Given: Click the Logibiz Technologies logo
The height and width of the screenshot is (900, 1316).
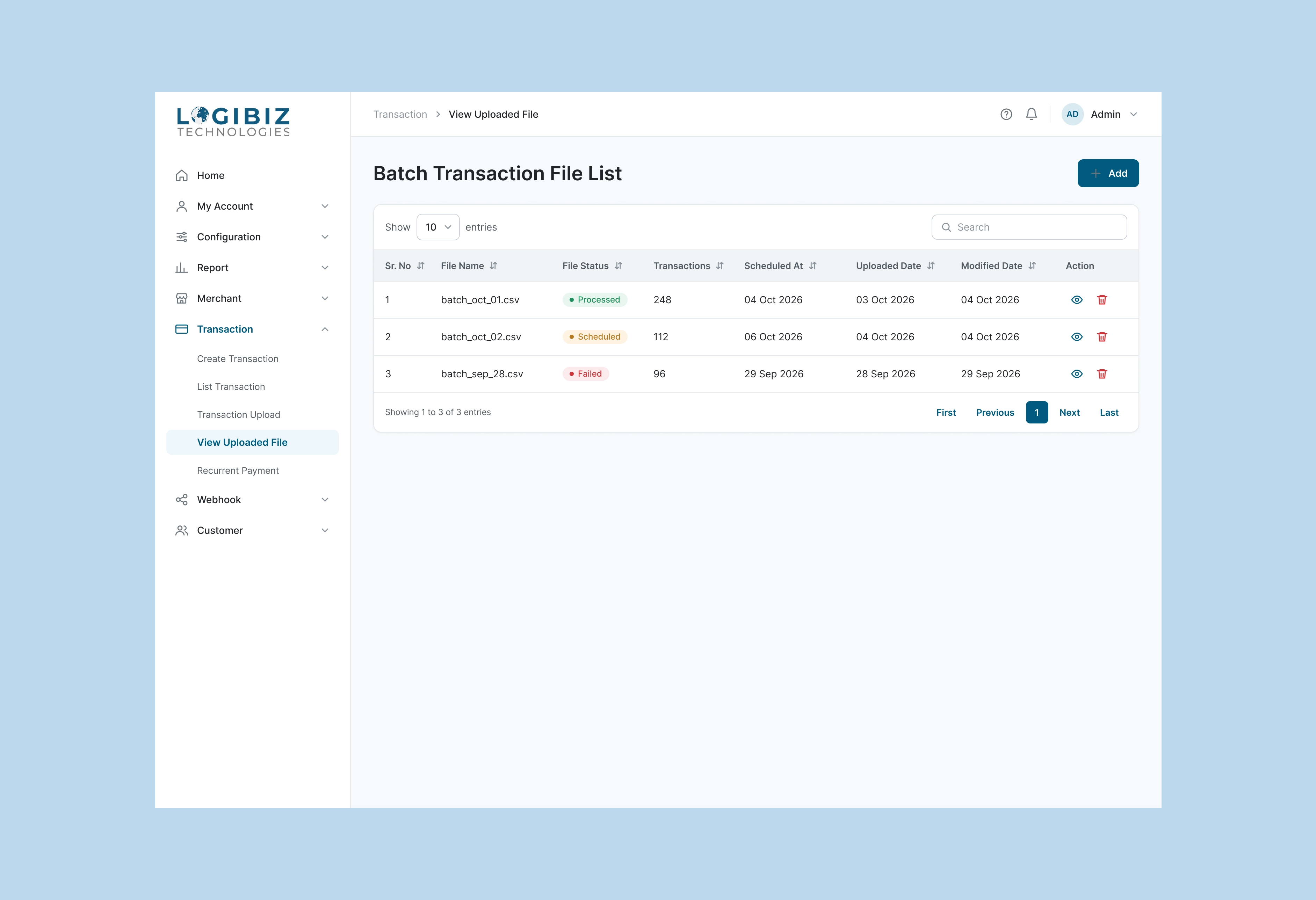Looking at the screenshot, I should coord(233,122).
